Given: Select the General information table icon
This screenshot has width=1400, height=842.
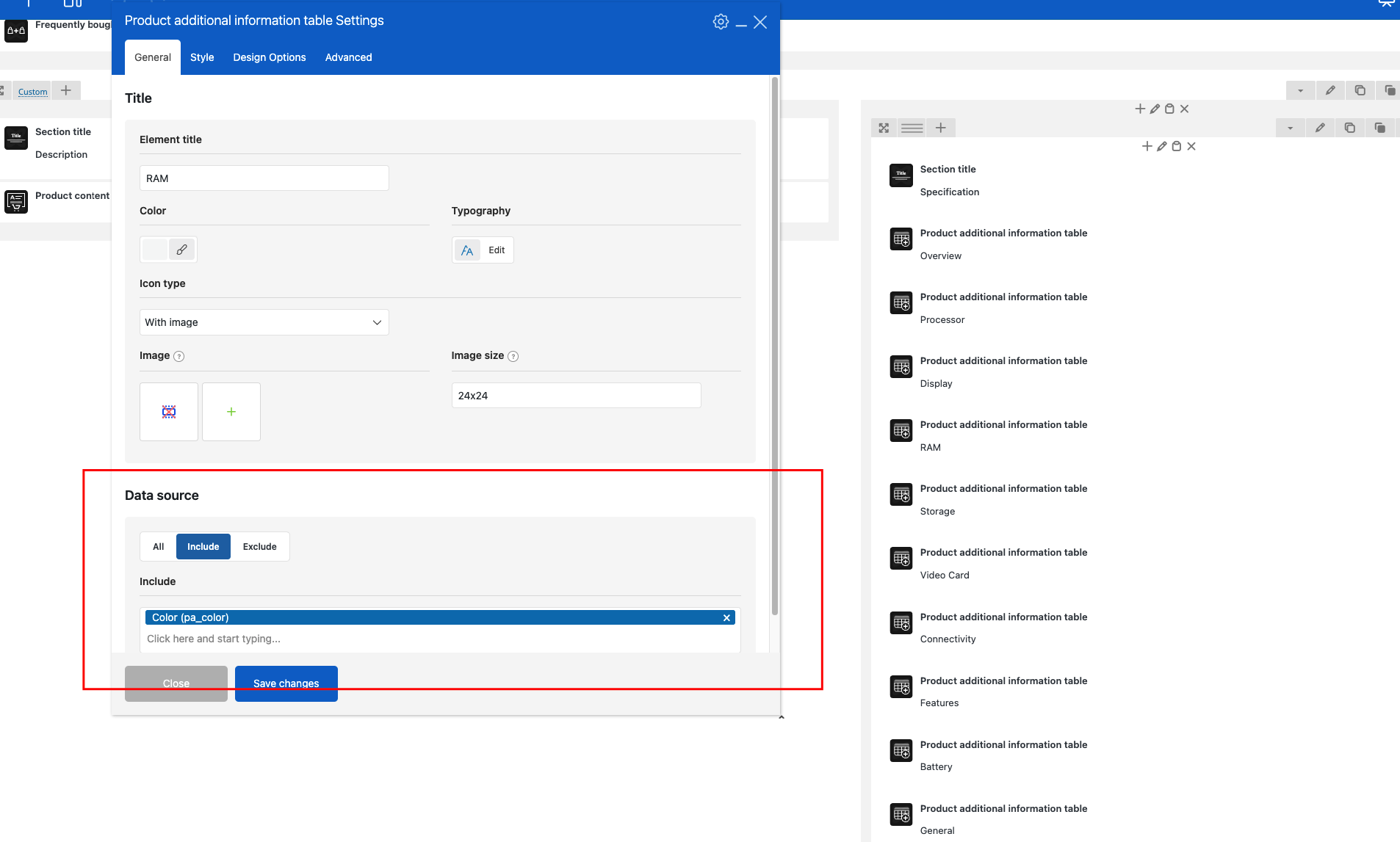Looking at the screenshot, I should (901, 815).
